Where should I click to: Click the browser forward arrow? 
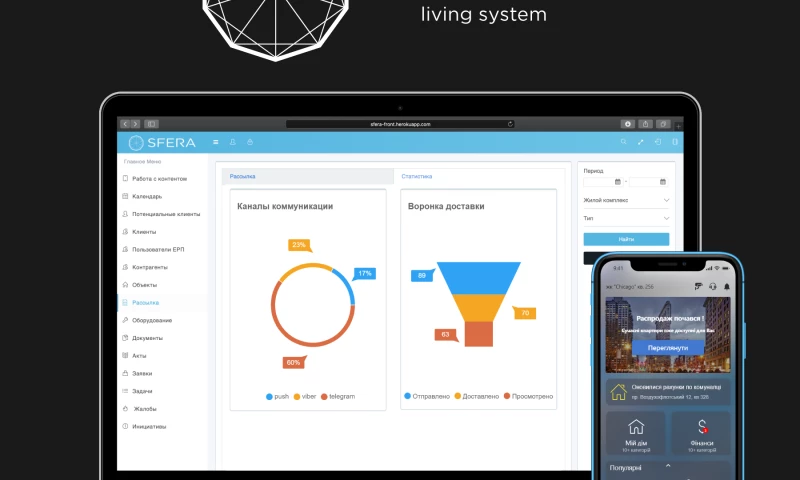point(135,124)
